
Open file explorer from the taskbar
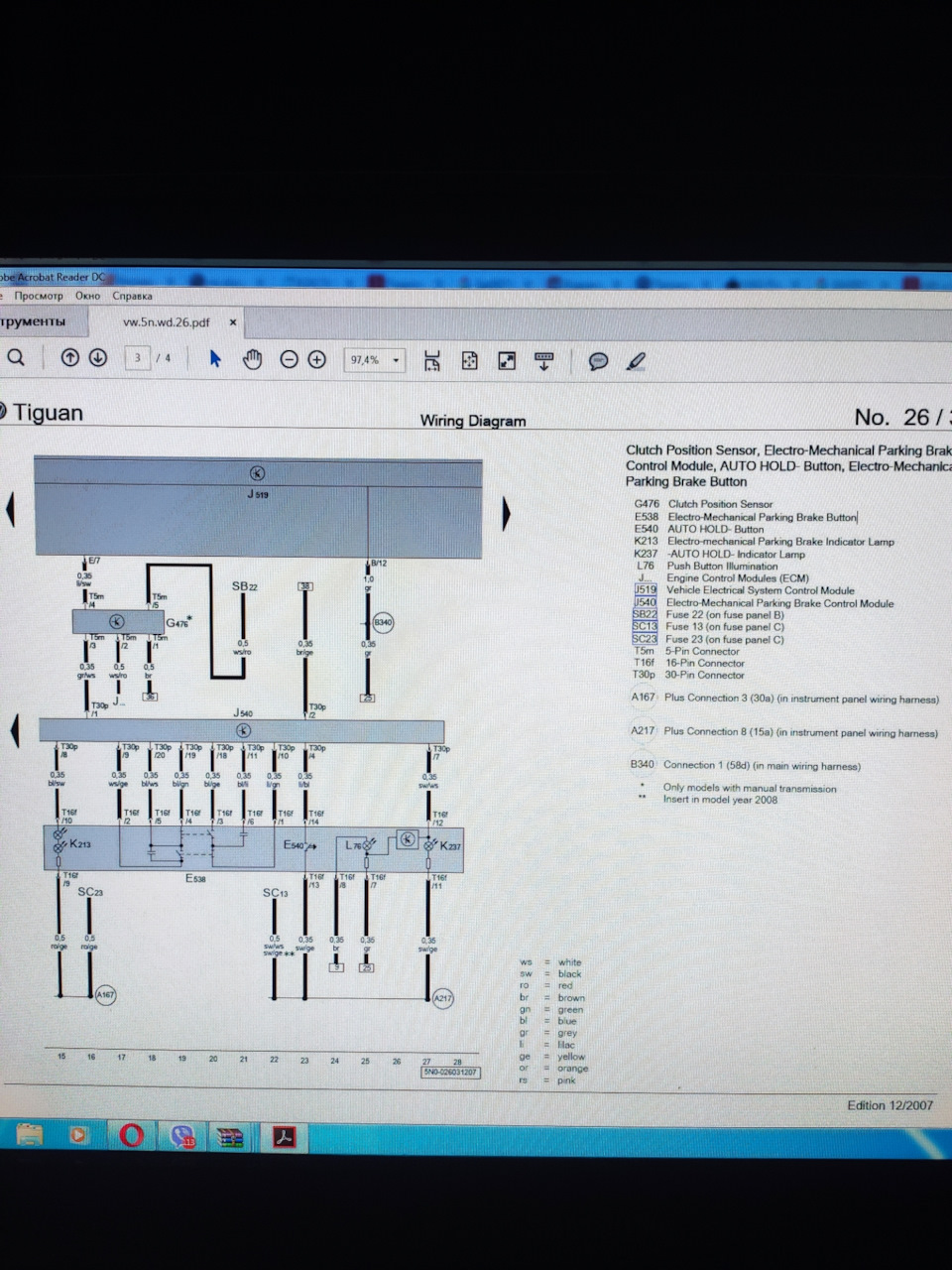tap(30, 1135)
